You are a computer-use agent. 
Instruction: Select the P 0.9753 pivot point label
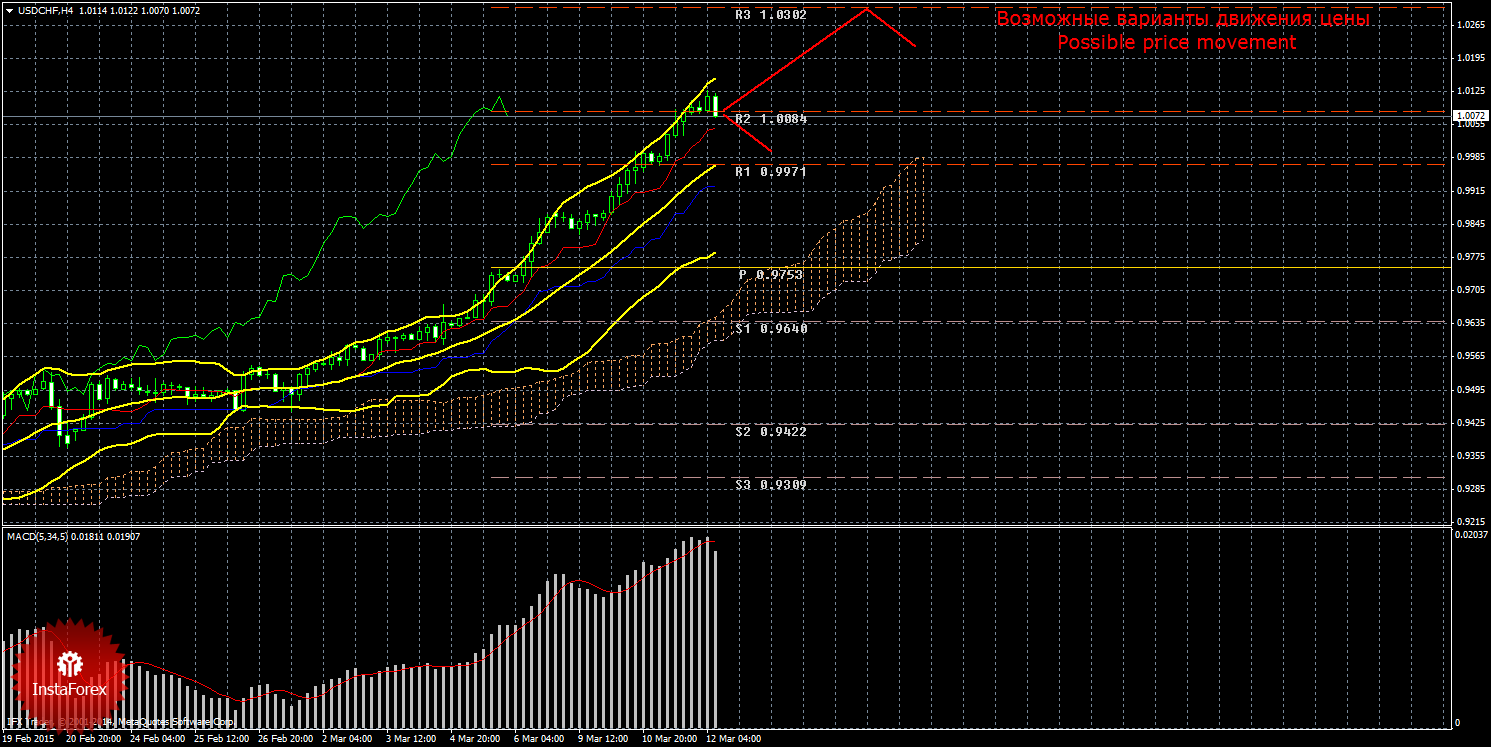click(771, 274)
